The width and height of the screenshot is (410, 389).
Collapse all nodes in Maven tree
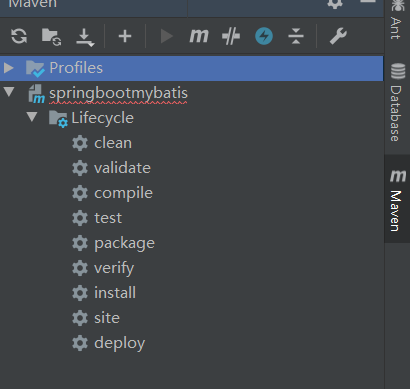coord(296,36)
